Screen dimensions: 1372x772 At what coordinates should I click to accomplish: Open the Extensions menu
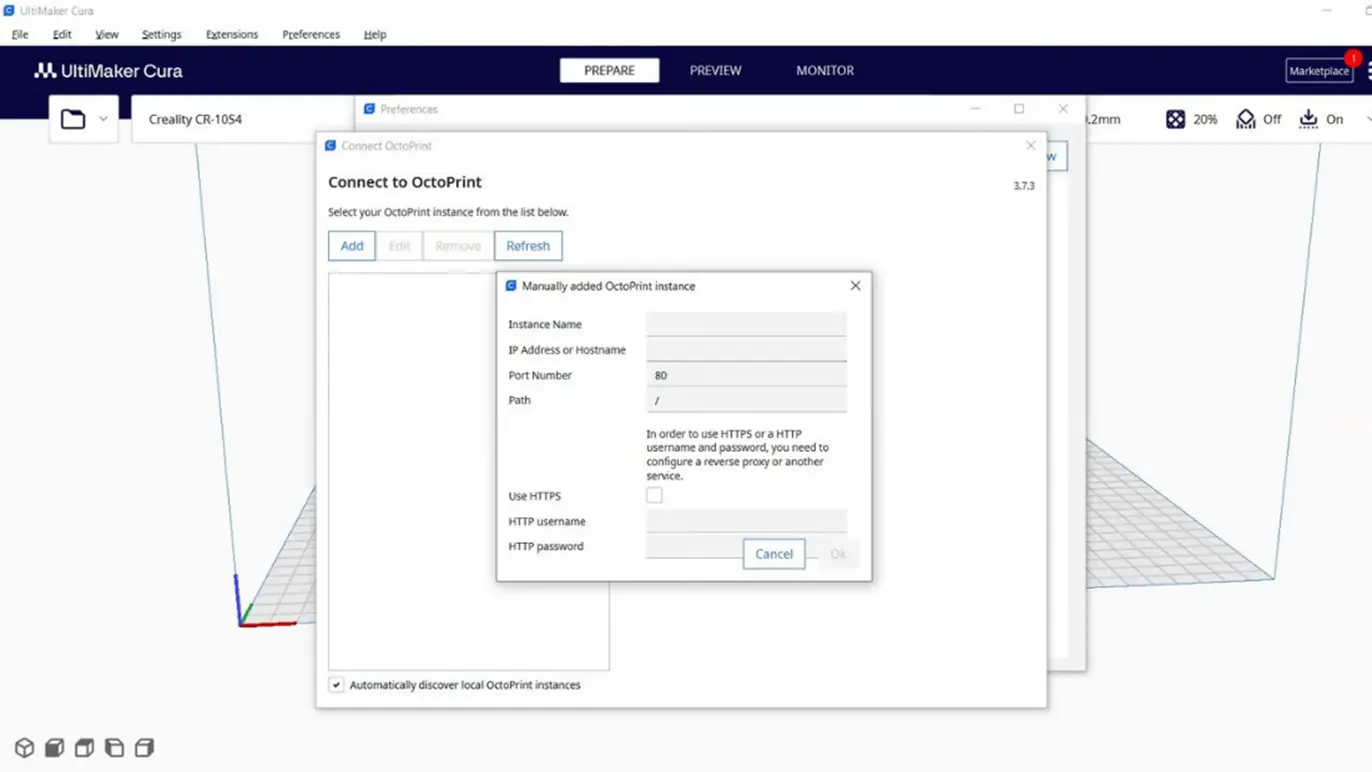(232, 34)
